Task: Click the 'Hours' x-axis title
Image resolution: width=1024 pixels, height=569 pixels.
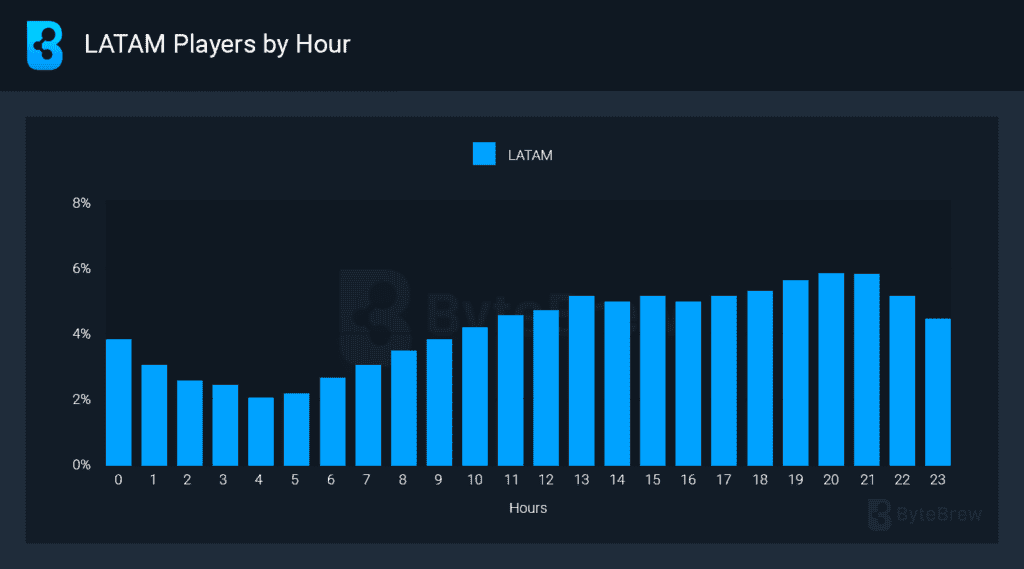Action: (528, 508)
